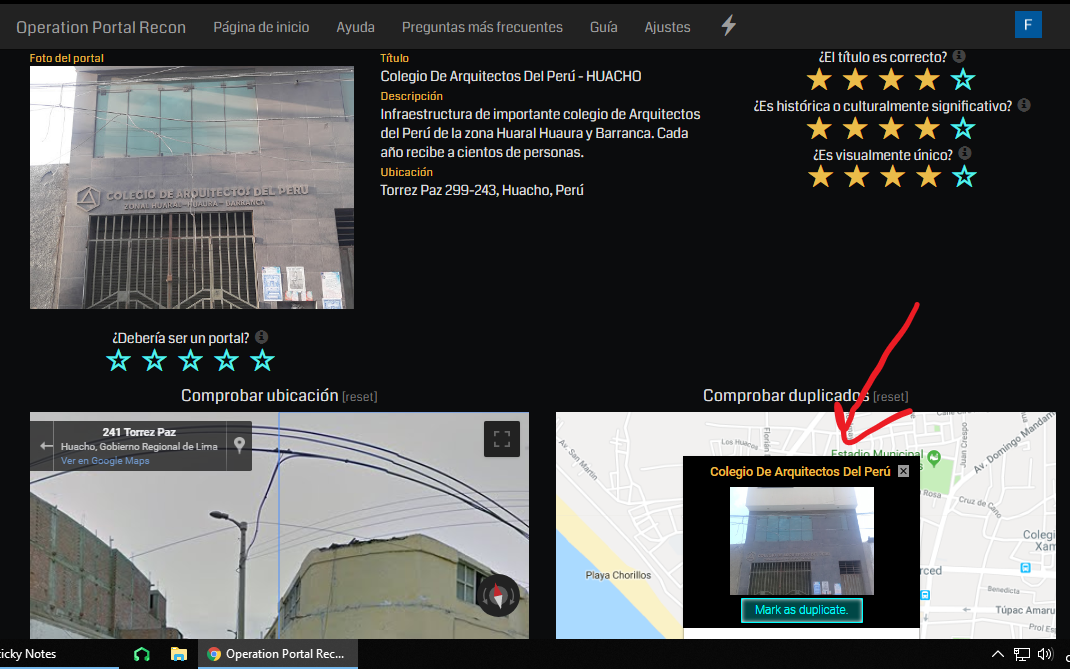Rate 'should be a portal' three stars
The image size is (1070, 669).
point(190,360)
